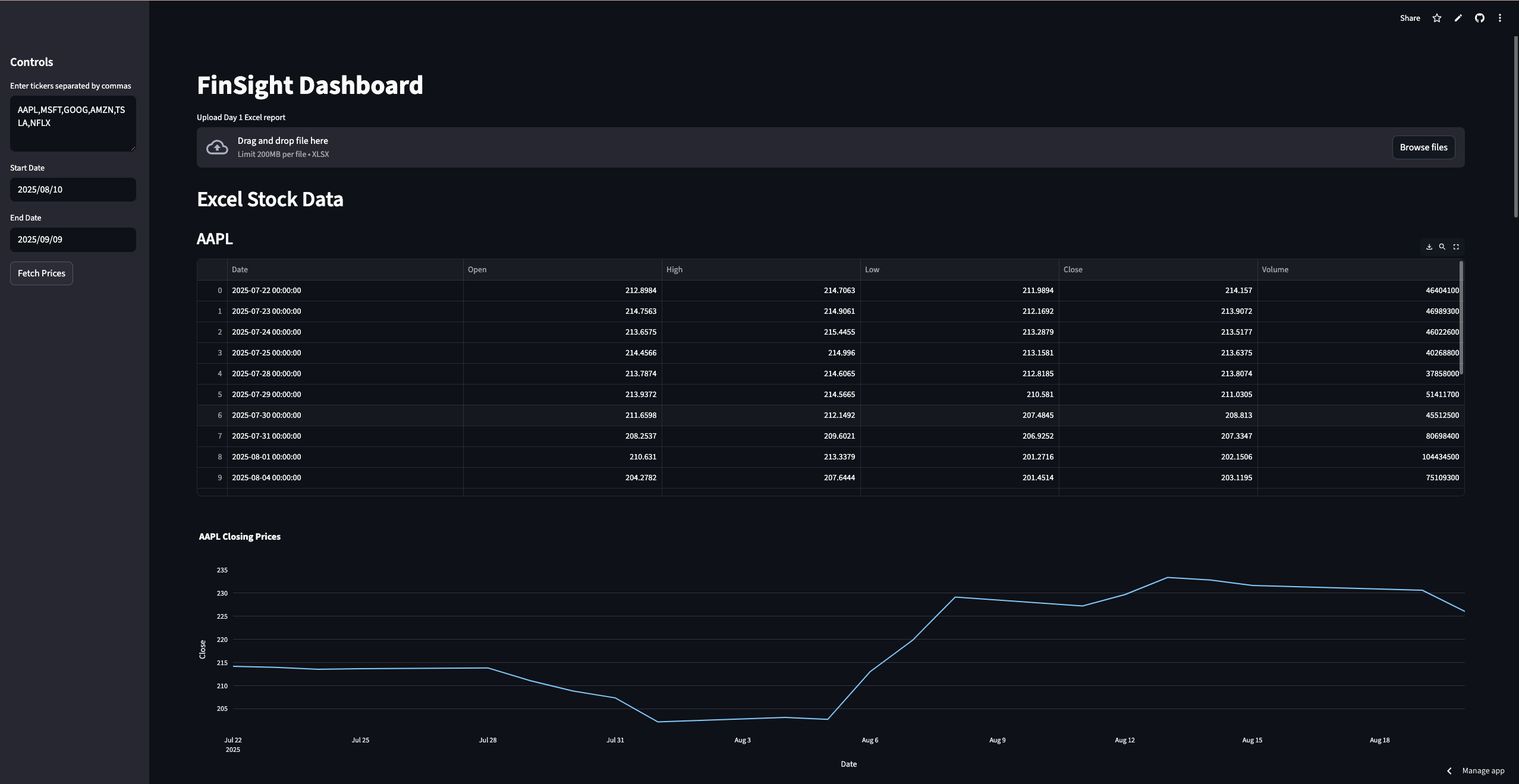This screenshot has height=784, width=1519.
Task: Select cell 2025-07-30 00:00:00
Action: 345,415
